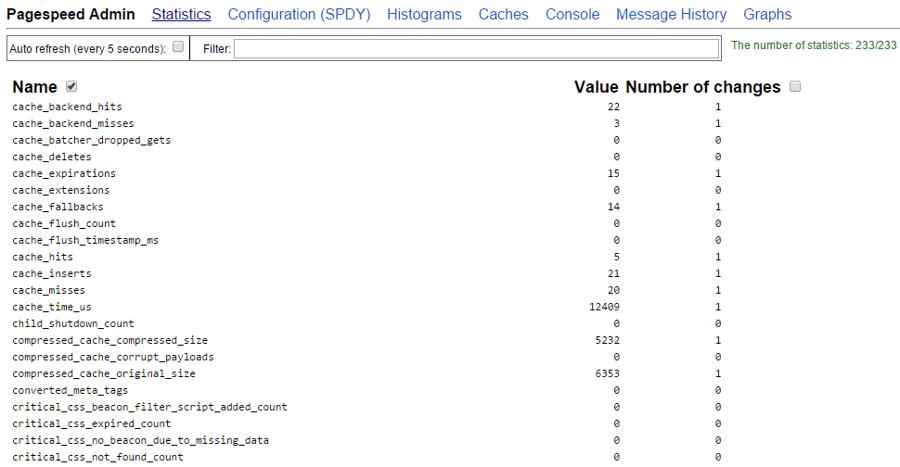This screenshot has width=900, height=467.
Task: Open the Graphs tab
Action: (767, 14)
